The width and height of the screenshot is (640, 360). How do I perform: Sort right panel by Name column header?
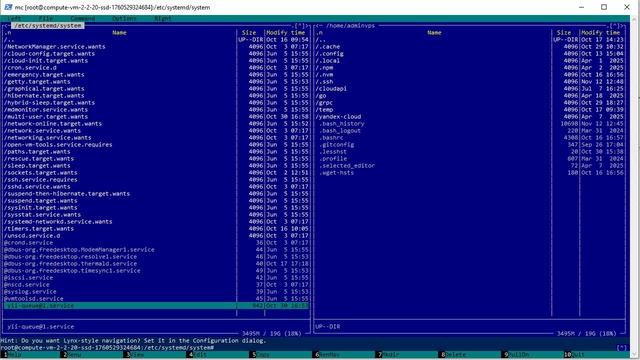[x=434, y=33]
